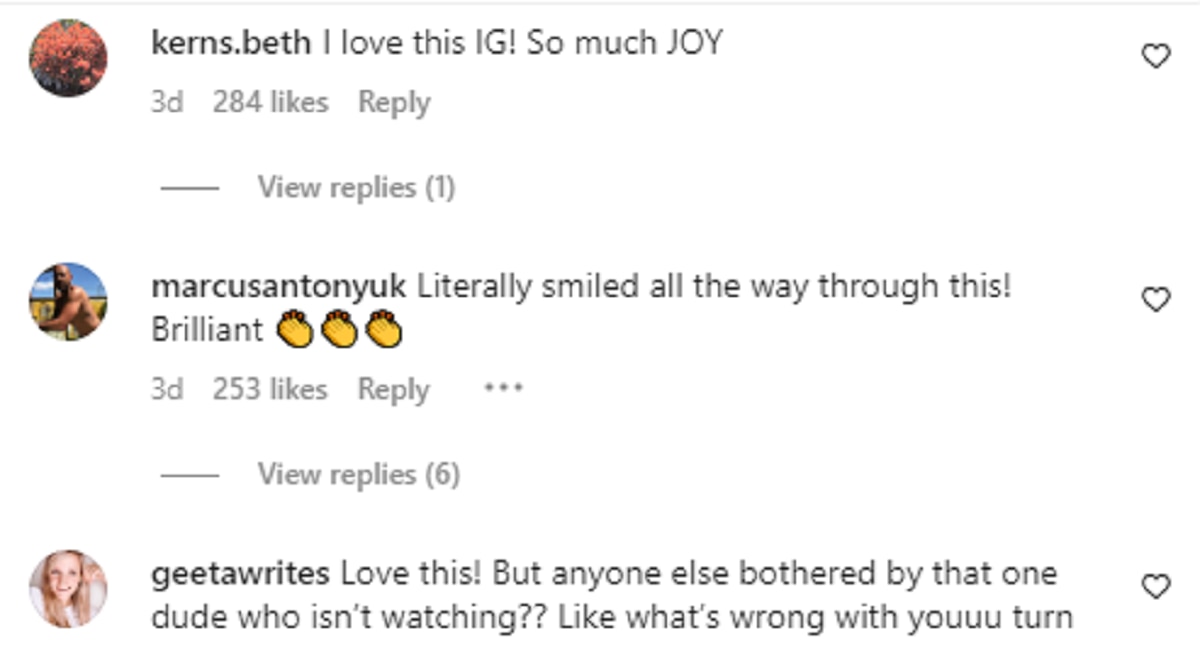Screen dimensions: 1200x645
Task: Click the clapping emojis in marcusantonyuk's comment
Action: 338,330
